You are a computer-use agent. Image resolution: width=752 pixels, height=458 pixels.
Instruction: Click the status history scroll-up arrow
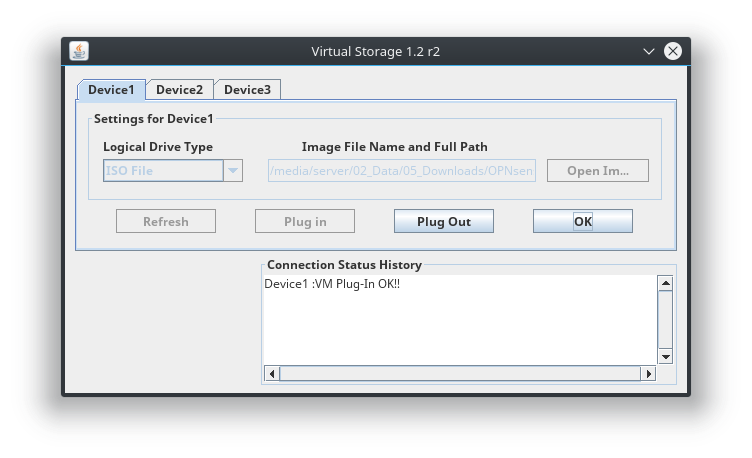pos(665,283)
